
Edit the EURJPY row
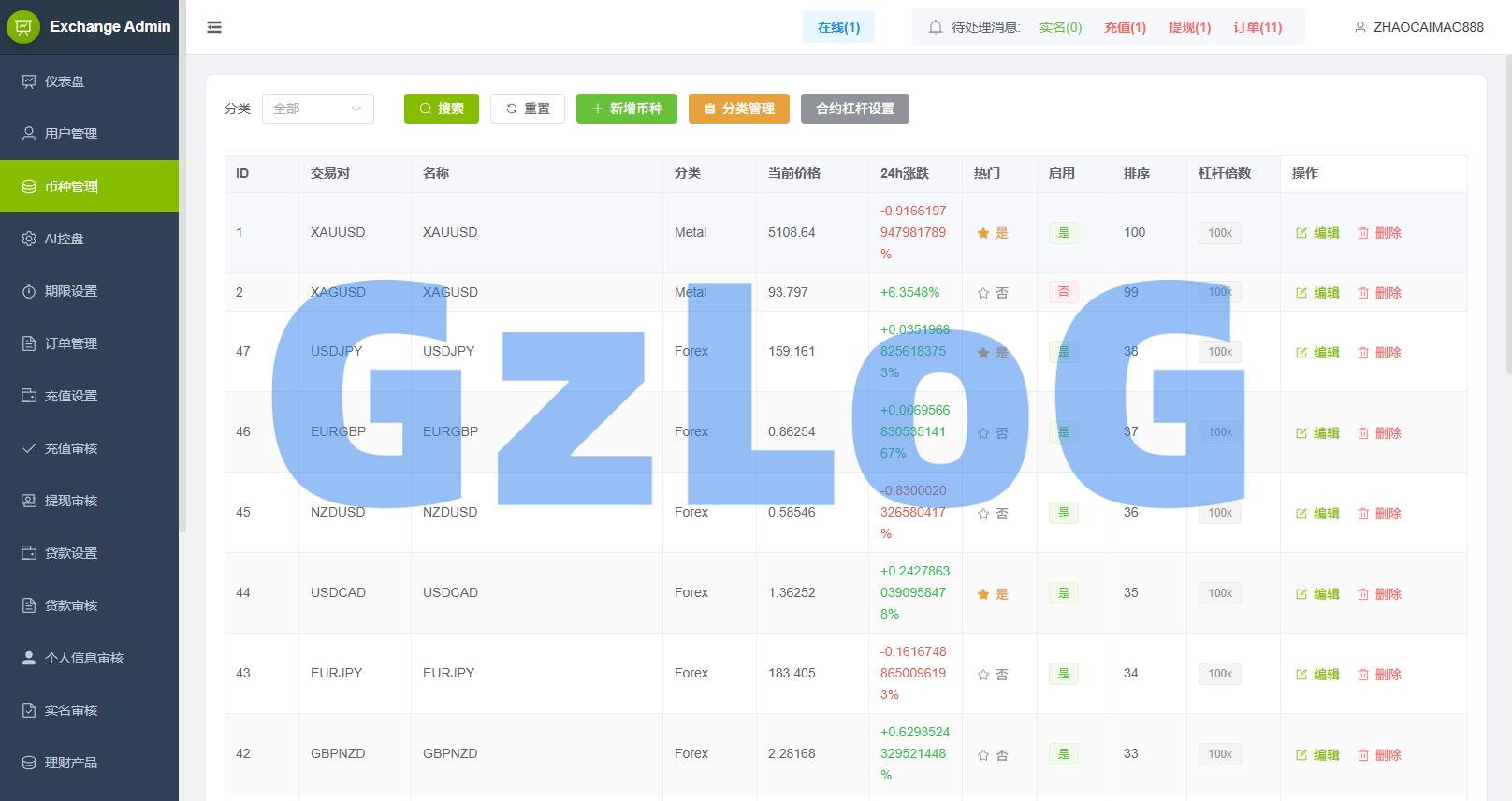(1317, 675)
